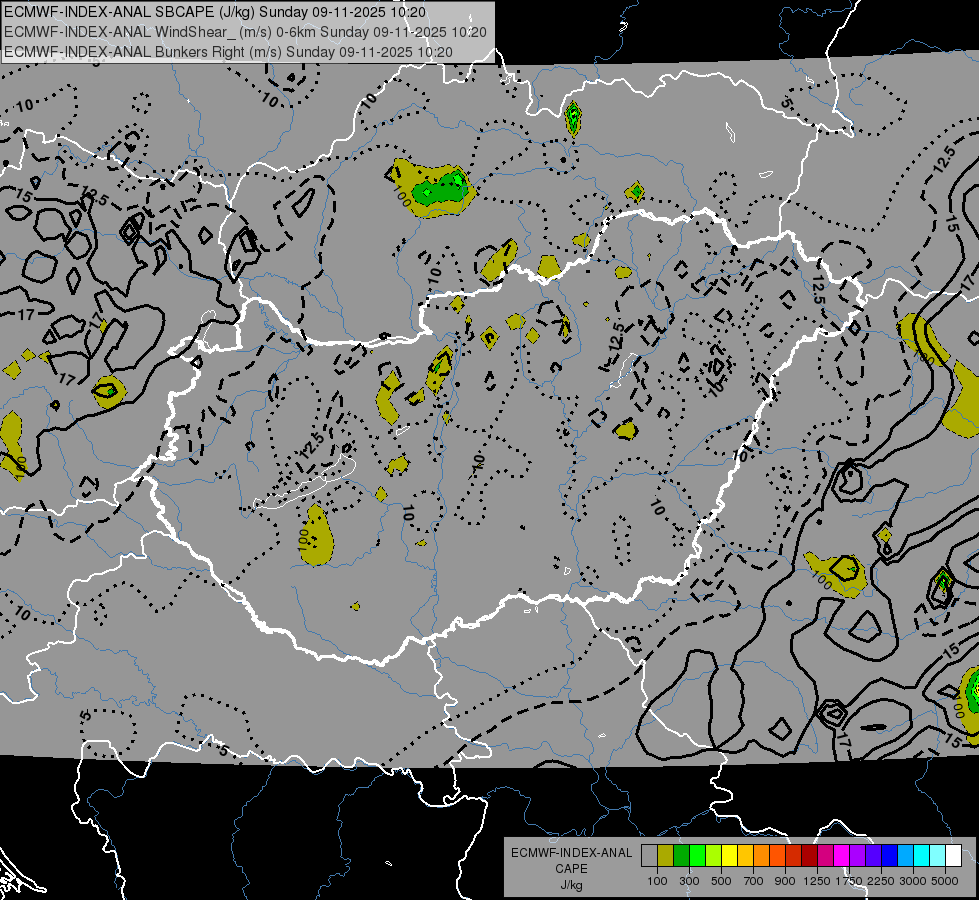Viewport: 979px width, 900px height.
Task: Choose the cyan legend swatch
Action: click(922, 855)
